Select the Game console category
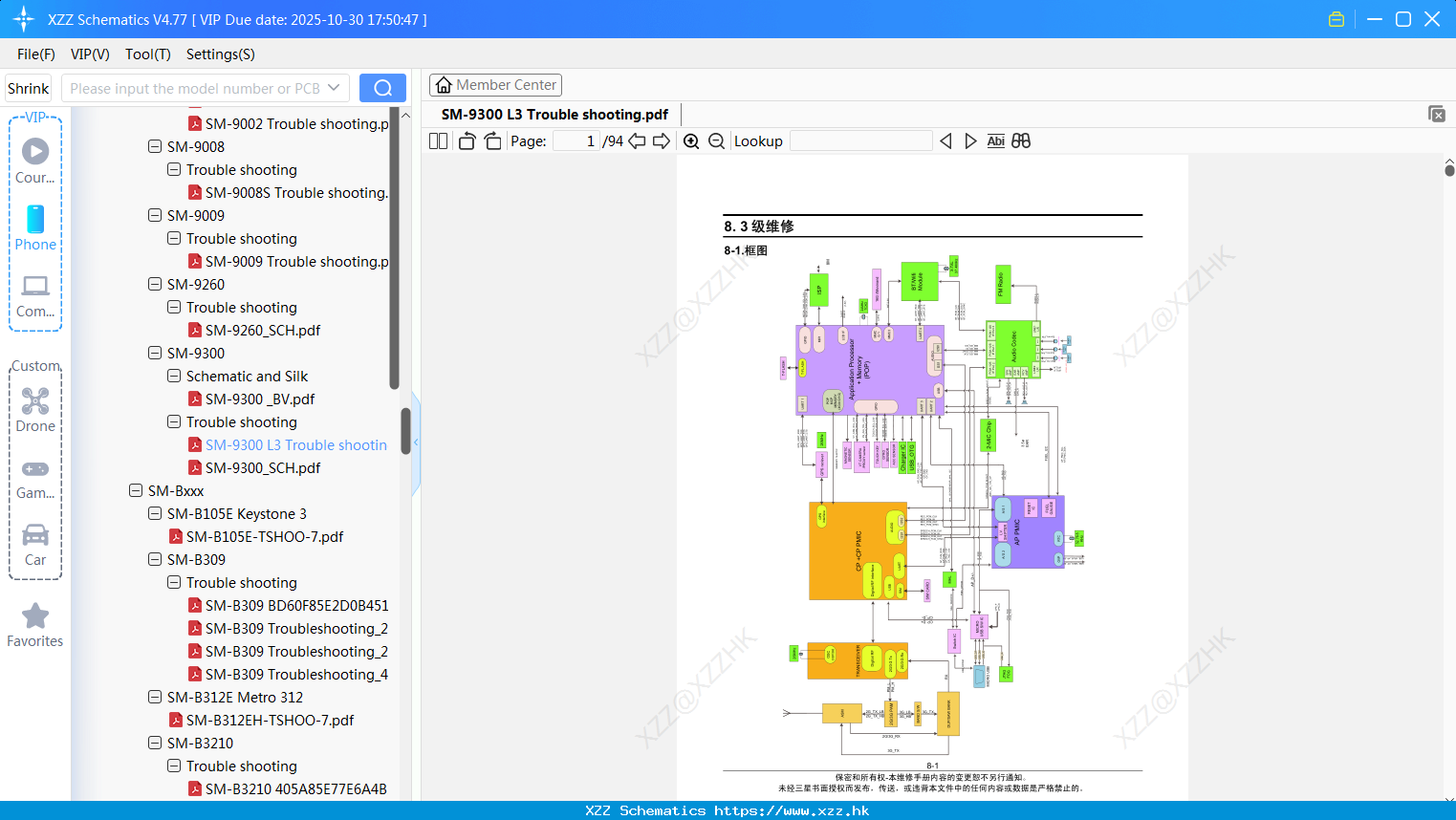 coord(35,478)
